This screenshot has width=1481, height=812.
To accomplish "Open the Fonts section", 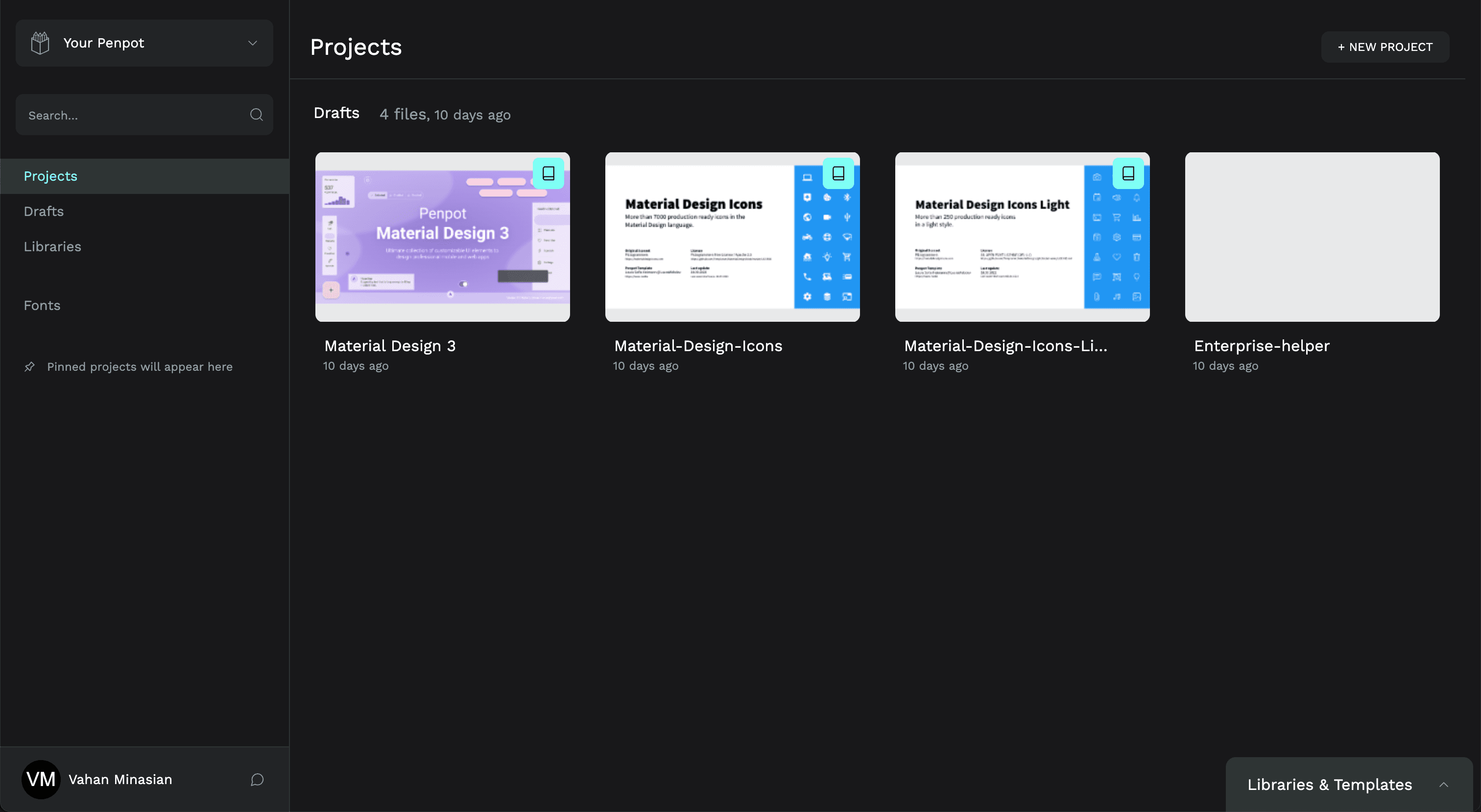I will pos(42,306).
